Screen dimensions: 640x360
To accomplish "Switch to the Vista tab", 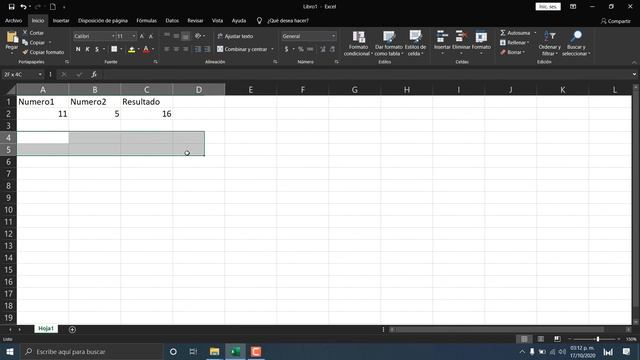I will [217, 20].
